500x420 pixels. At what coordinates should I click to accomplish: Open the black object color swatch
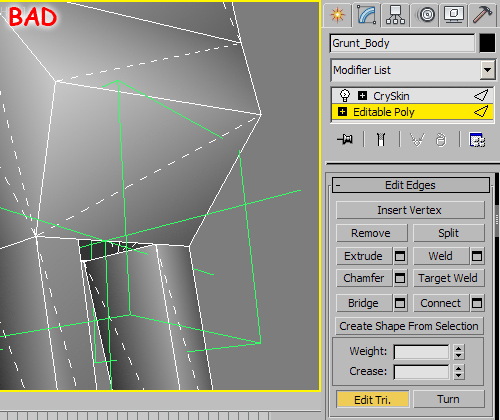click(487, 43)
